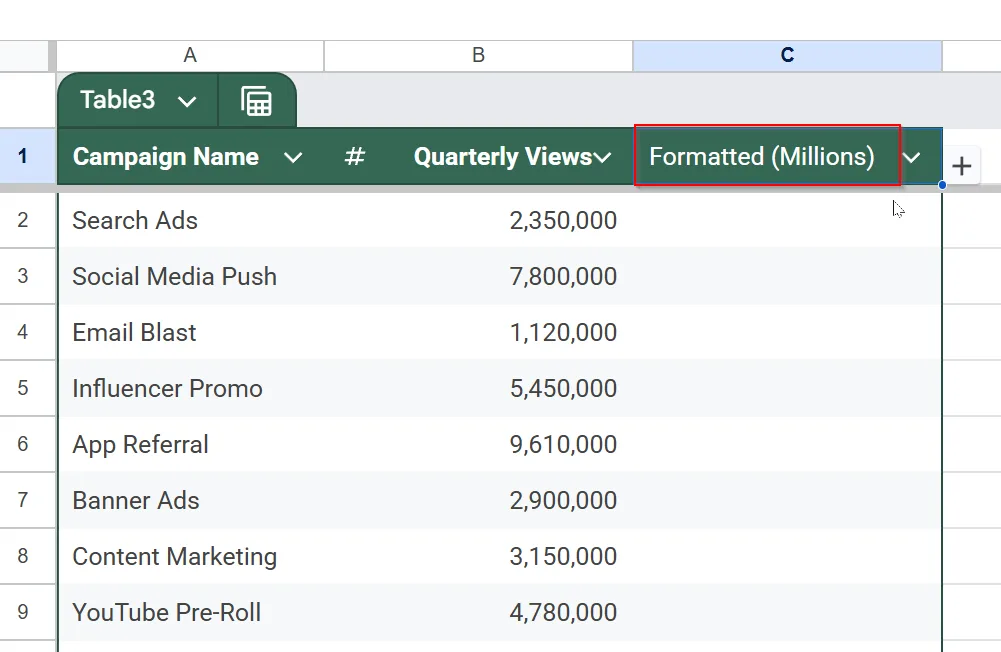
Task: Select the Email Blast cell
Action: pos(192,332)
